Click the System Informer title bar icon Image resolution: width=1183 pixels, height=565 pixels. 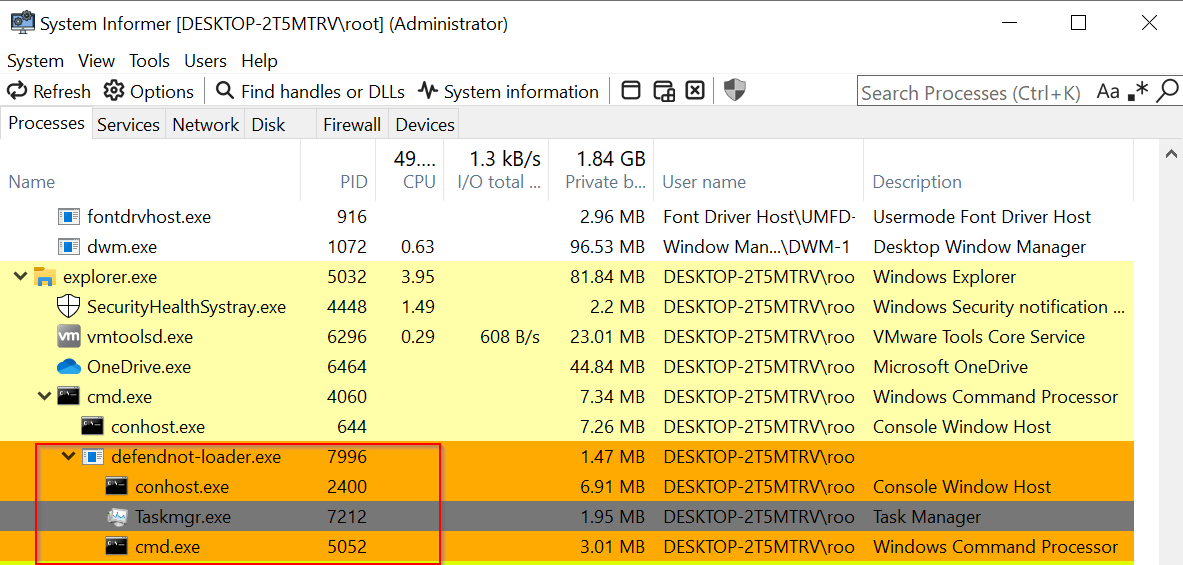coord(21,23)
